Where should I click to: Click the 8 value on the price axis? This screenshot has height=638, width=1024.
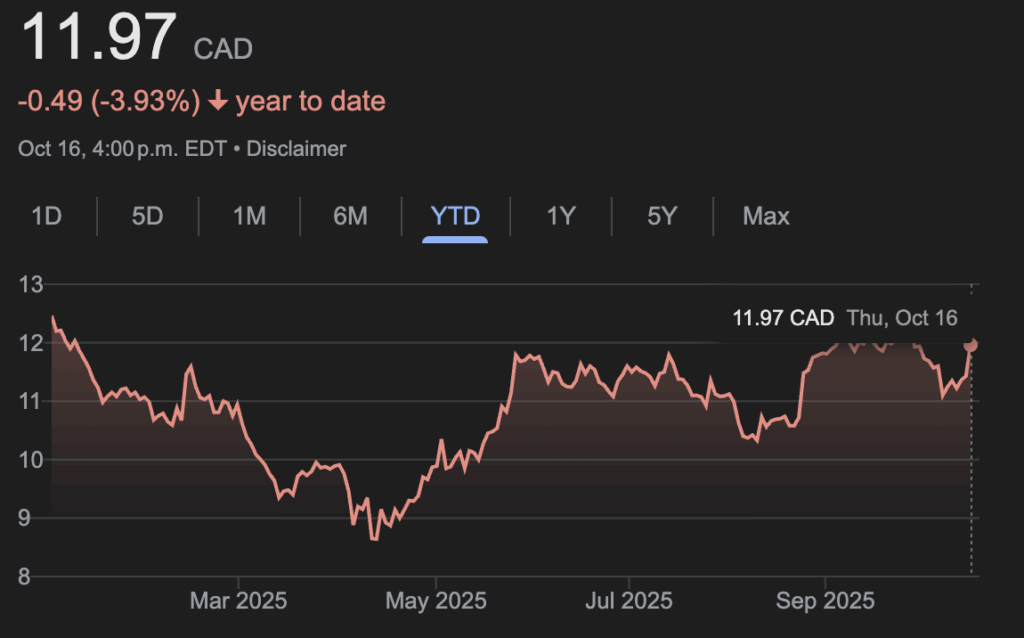[x=25, y=577]
